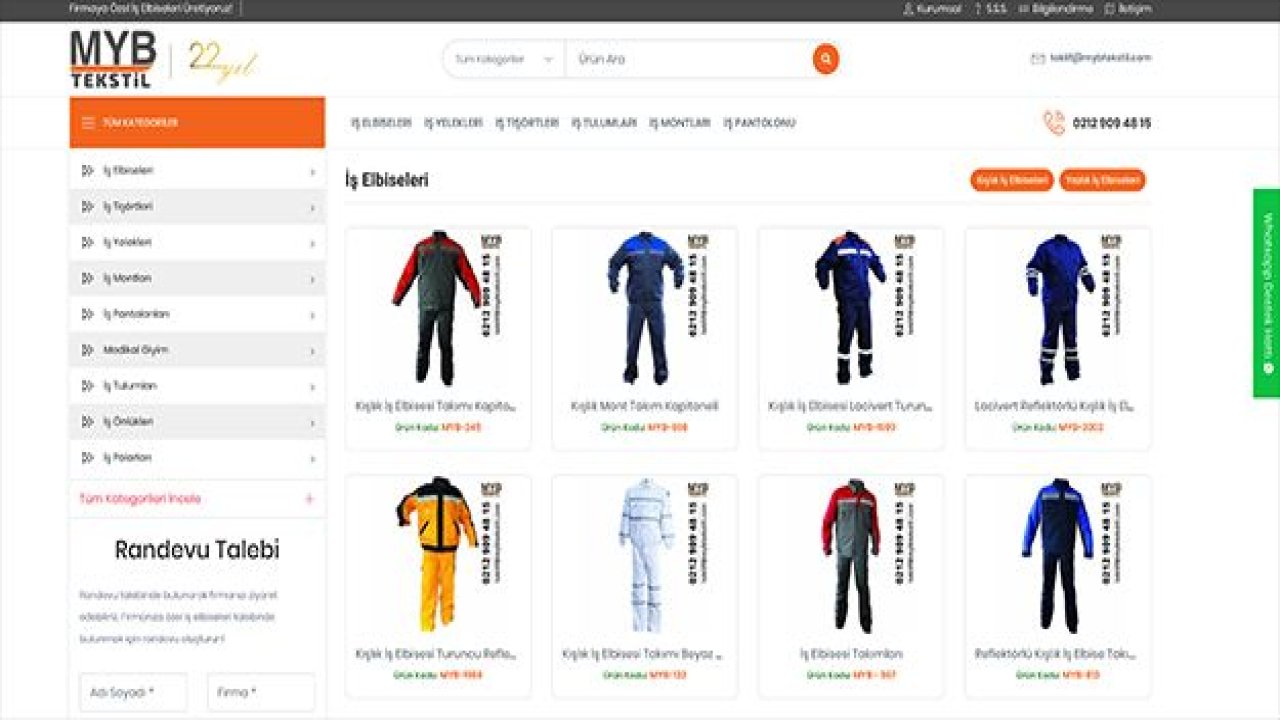Open the orange reflective work suit thumbnail
Image resolution: width=1280 pixels, height=720 pixels.
click(x=437, y=554)
